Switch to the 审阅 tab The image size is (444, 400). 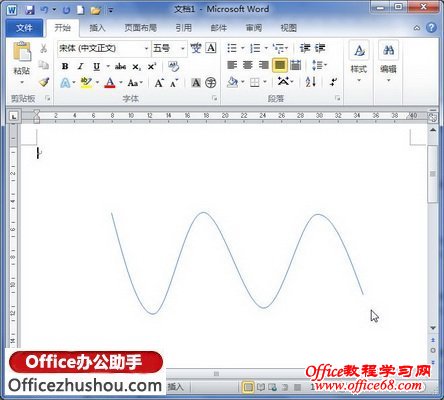254,28
